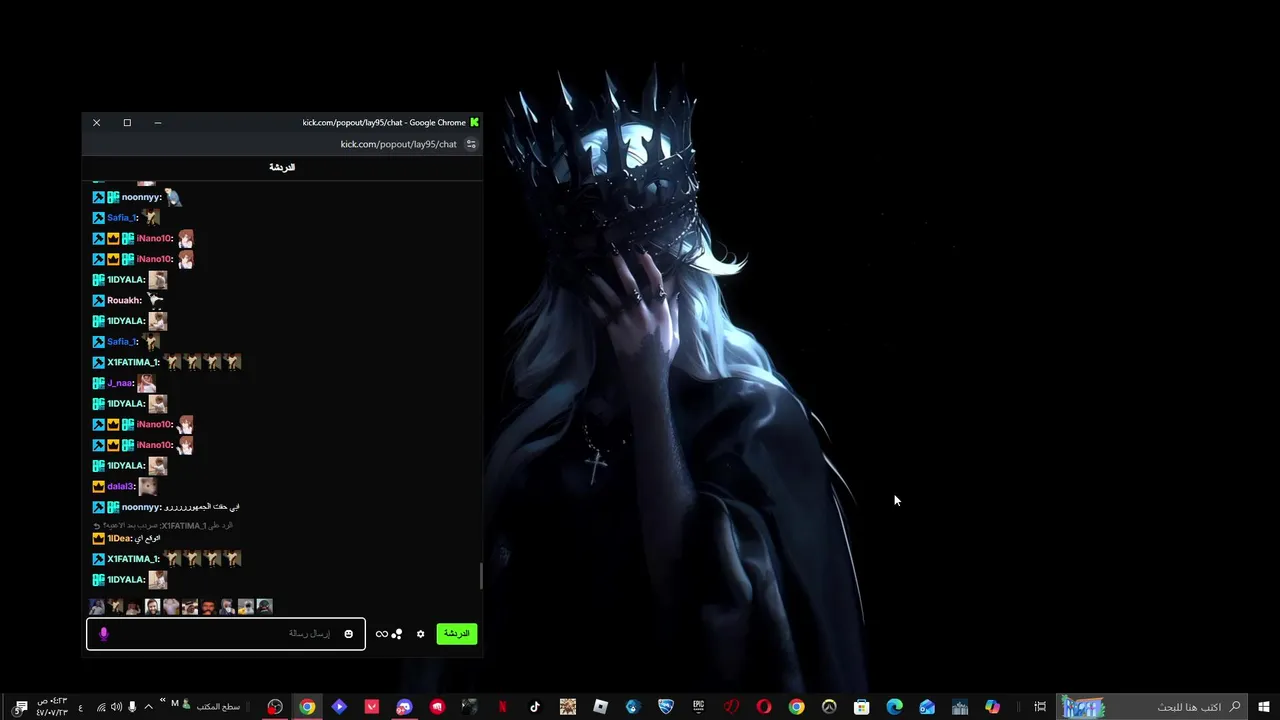Click the first emote in quick emote row
Image resolution: width=1280 pixels, height=720 pixels.
97,607
